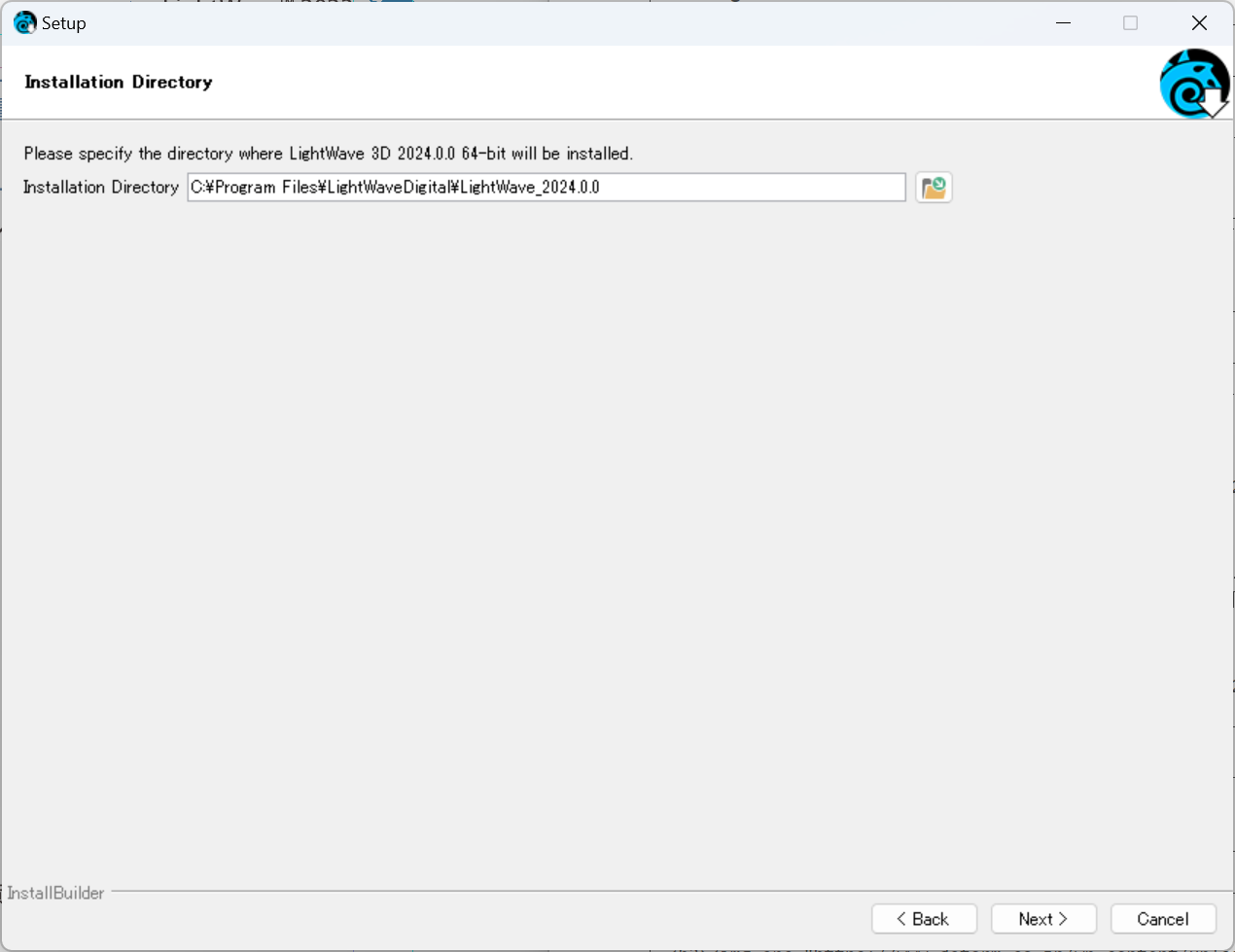Click the "Installation Directory" heading text
The width and height of the screenshot is (1235, 952).
[119, 83]
